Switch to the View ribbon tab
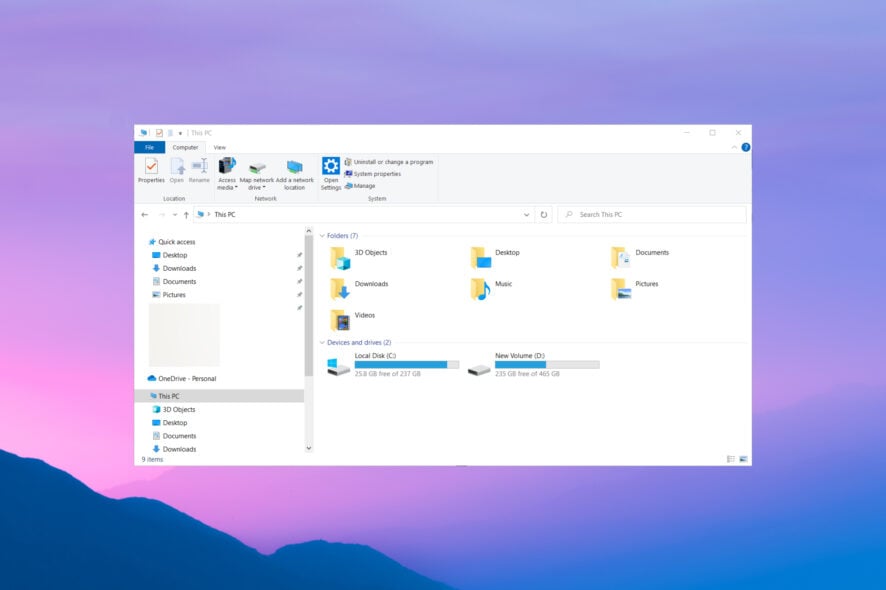Viewport: 886px width, 590px height. (x=220, y=148)
